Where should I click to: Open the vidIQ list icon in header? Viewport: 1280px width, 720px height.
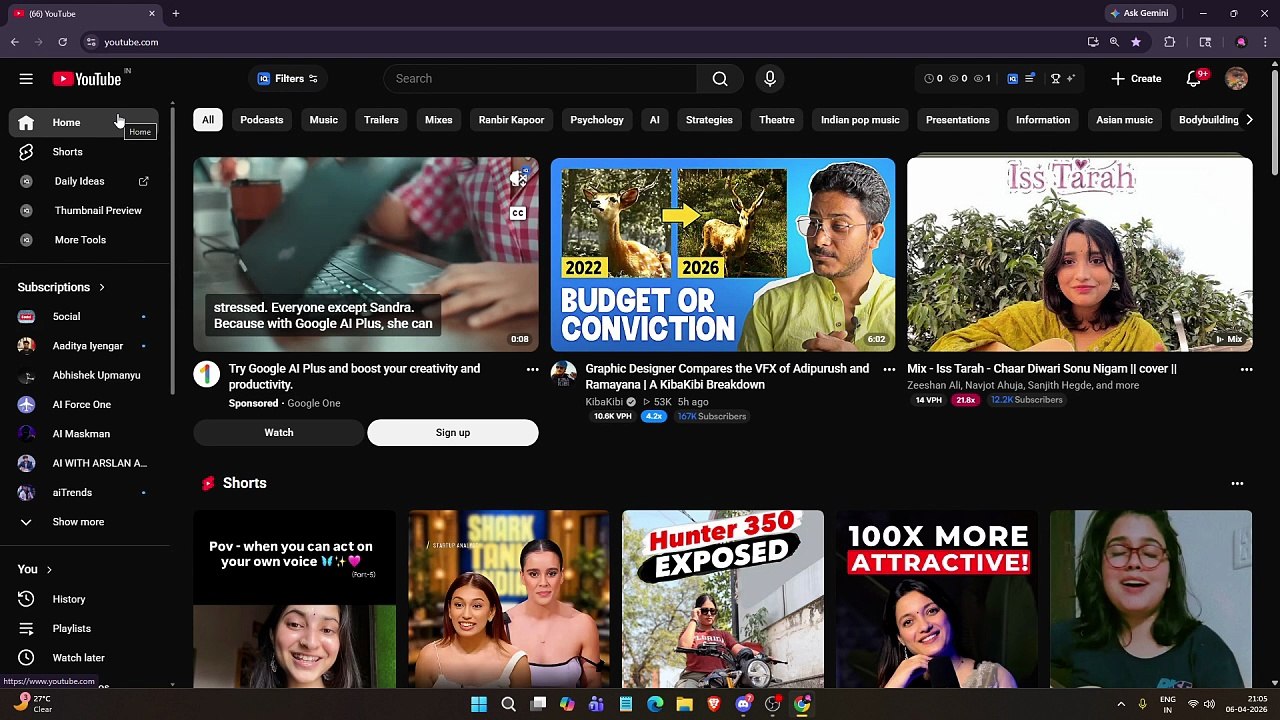pos(1029,79)
